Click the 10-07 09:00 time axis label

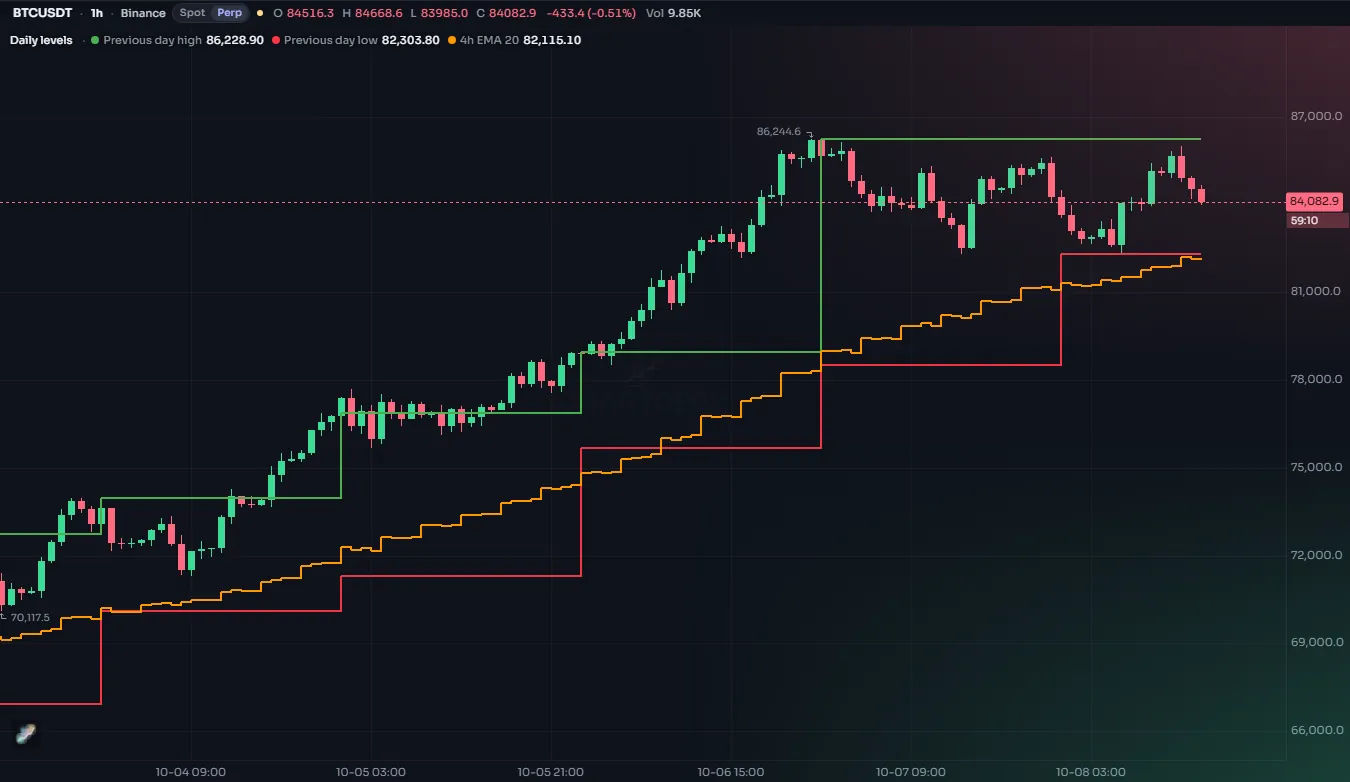point(910,772)
